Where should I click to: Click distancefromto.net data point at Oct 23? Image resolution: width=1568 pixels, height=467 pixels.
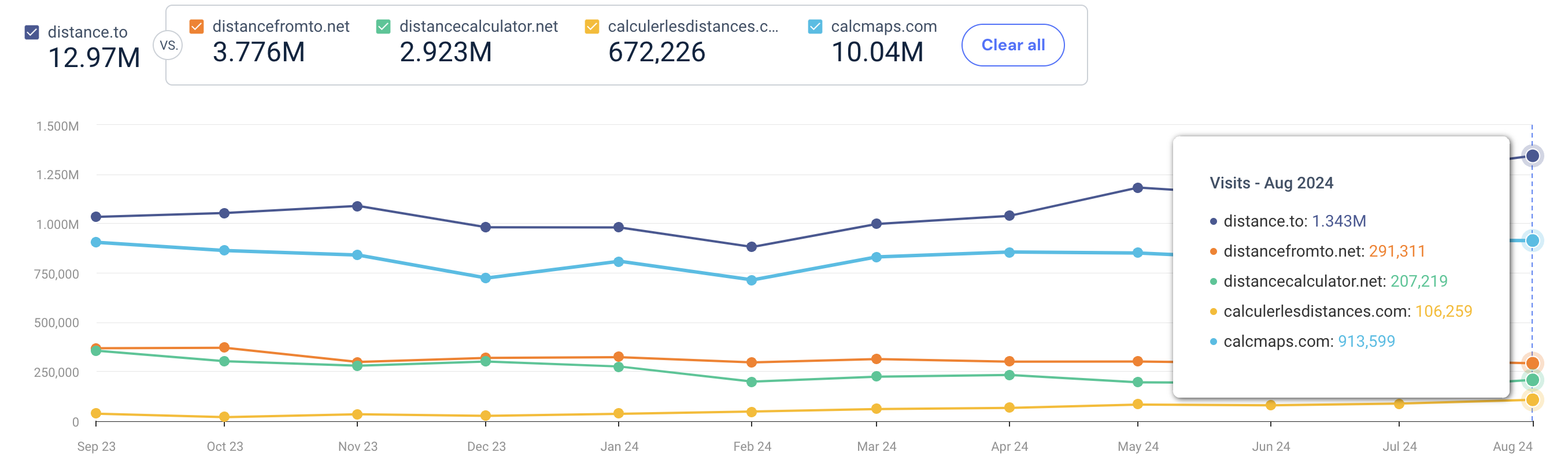point(224,348)
